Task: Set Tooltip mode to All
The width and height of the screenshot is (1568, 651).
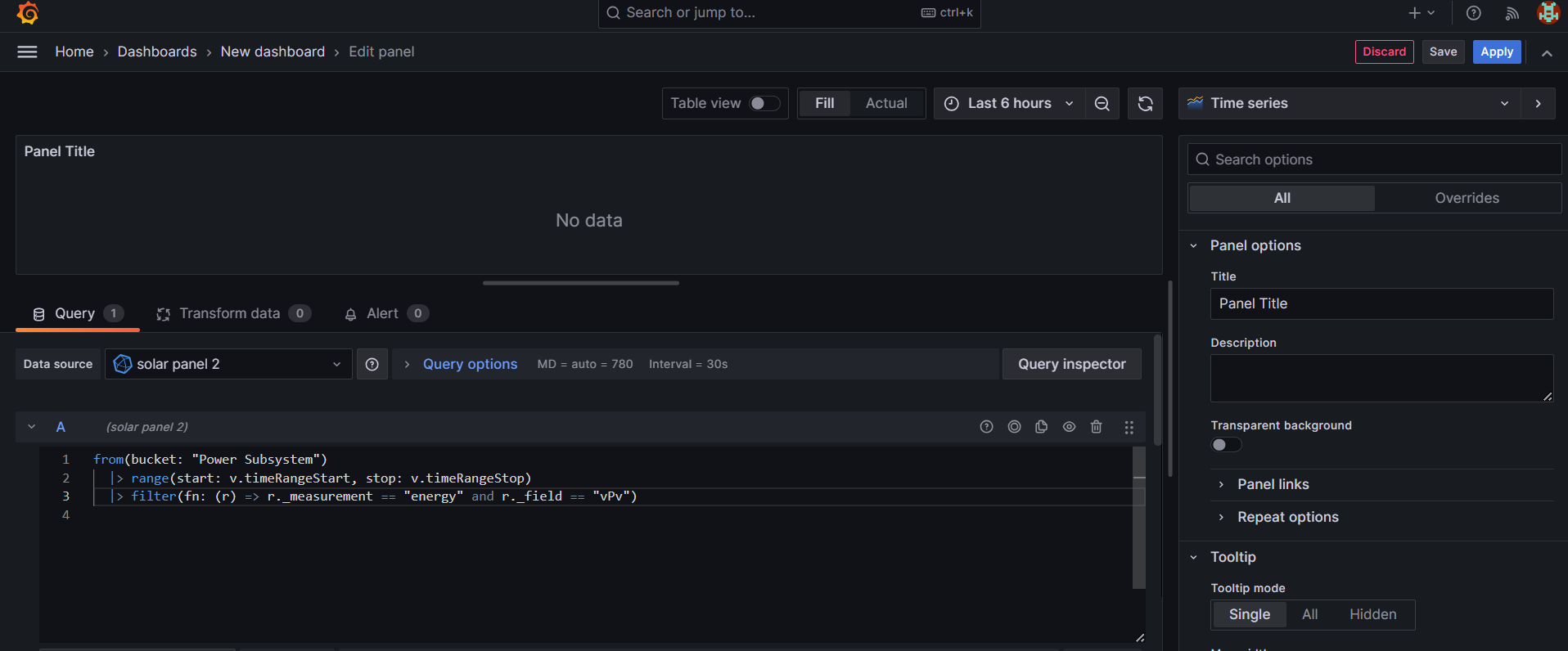Action: click(1309, 615)
